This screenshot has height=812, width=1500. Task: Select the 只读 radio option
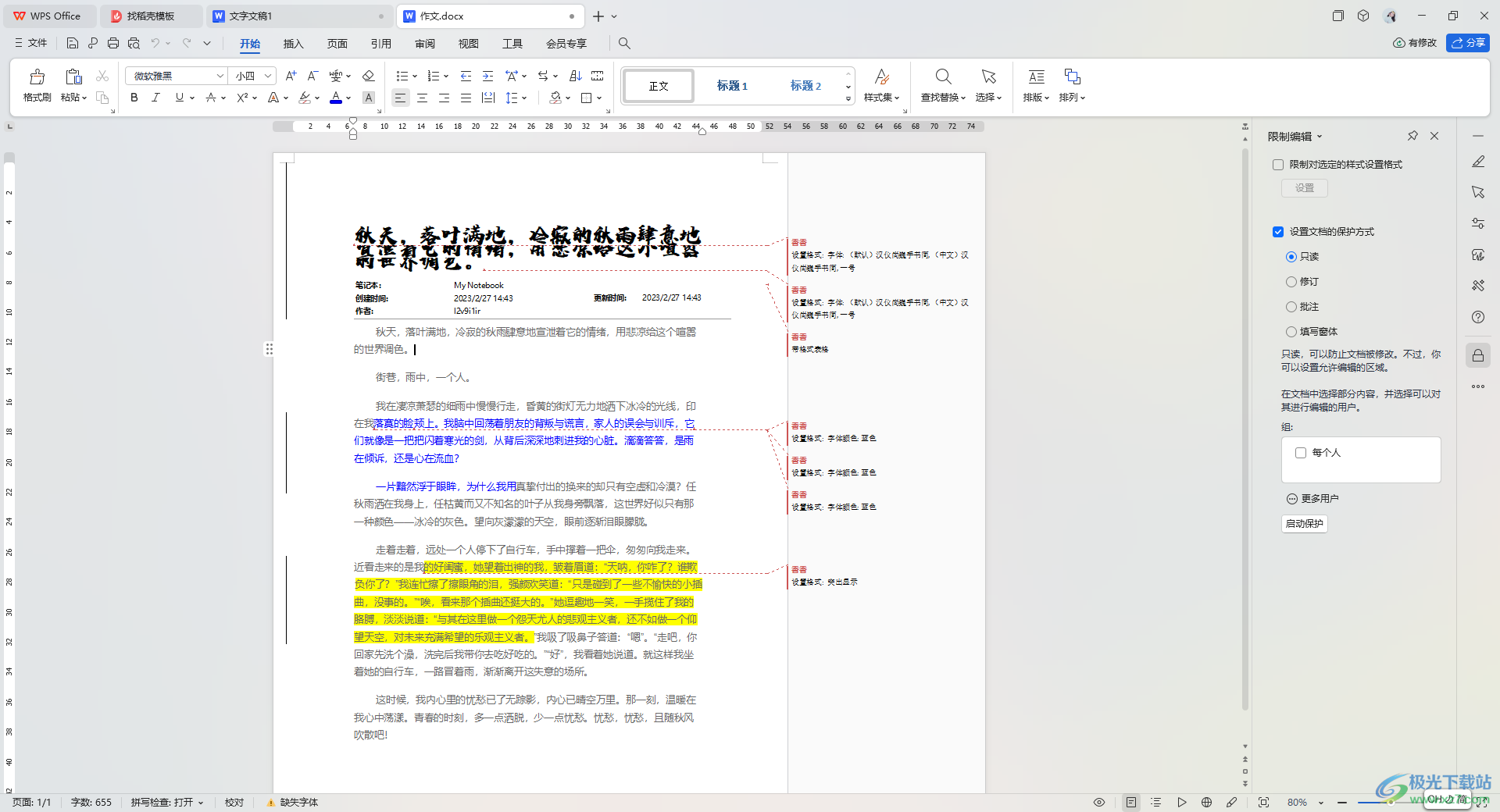point(1291,257)
